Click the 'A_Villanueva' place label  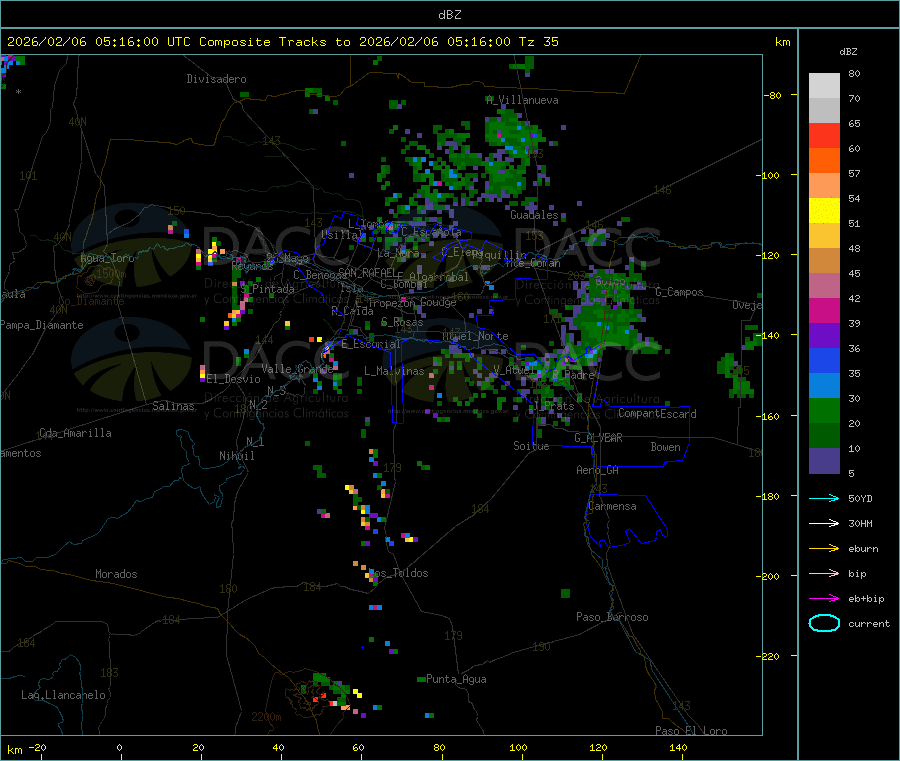(522, 100)
